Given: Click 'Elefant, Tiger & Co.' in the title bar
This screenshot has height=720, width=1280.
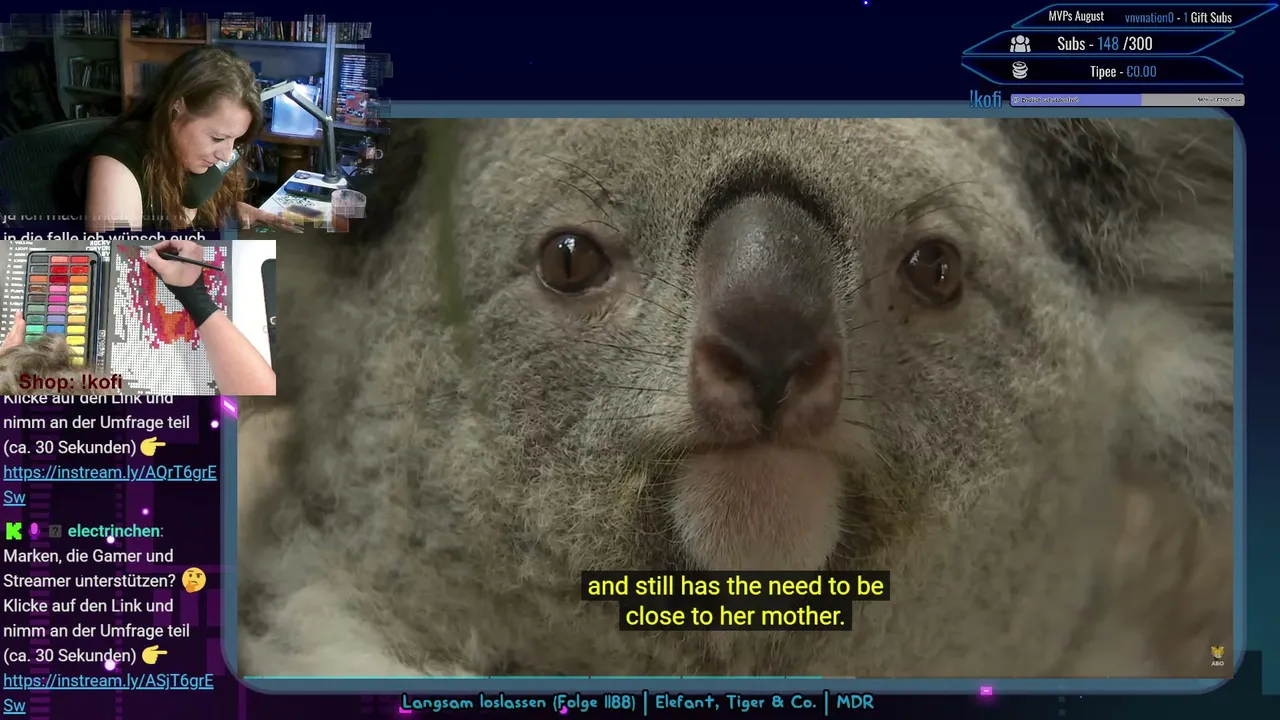Looking at the screenshot, I should click(735, 702).
